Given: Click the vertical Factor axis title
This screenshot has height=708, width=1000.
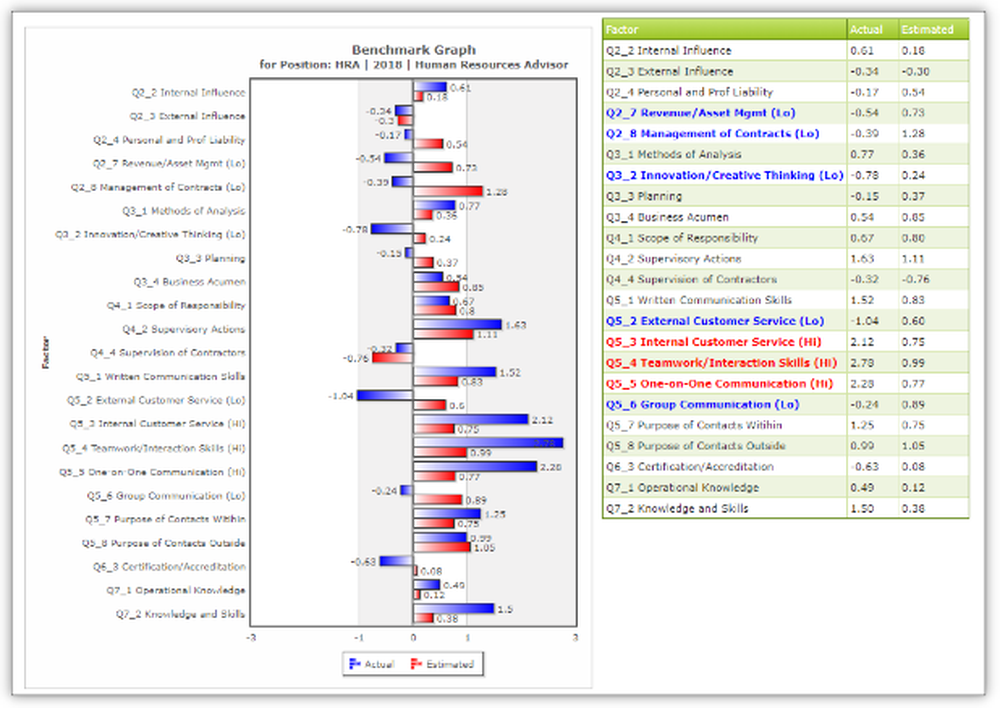Looking at the screenshot, I should point(45,353).
